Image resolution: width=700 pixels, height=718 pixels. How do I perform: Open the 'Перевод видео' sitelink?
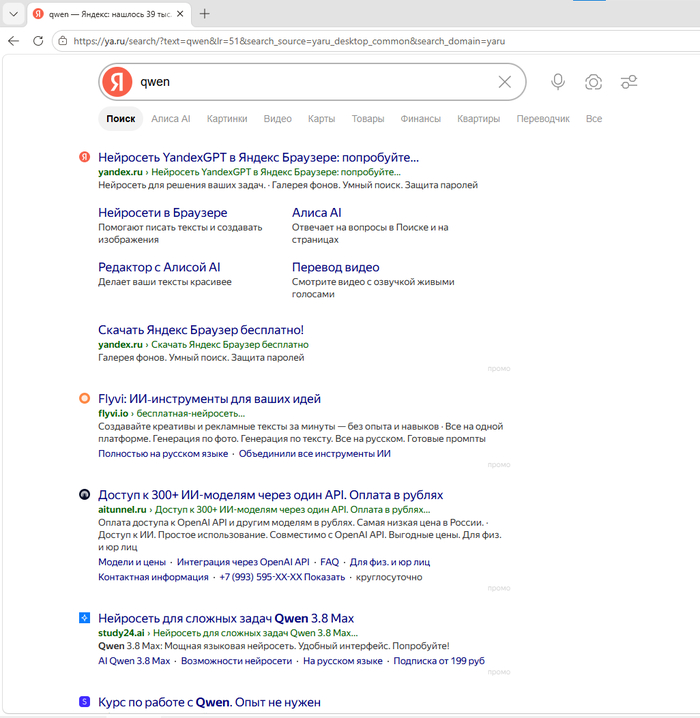tap(336, 267)
